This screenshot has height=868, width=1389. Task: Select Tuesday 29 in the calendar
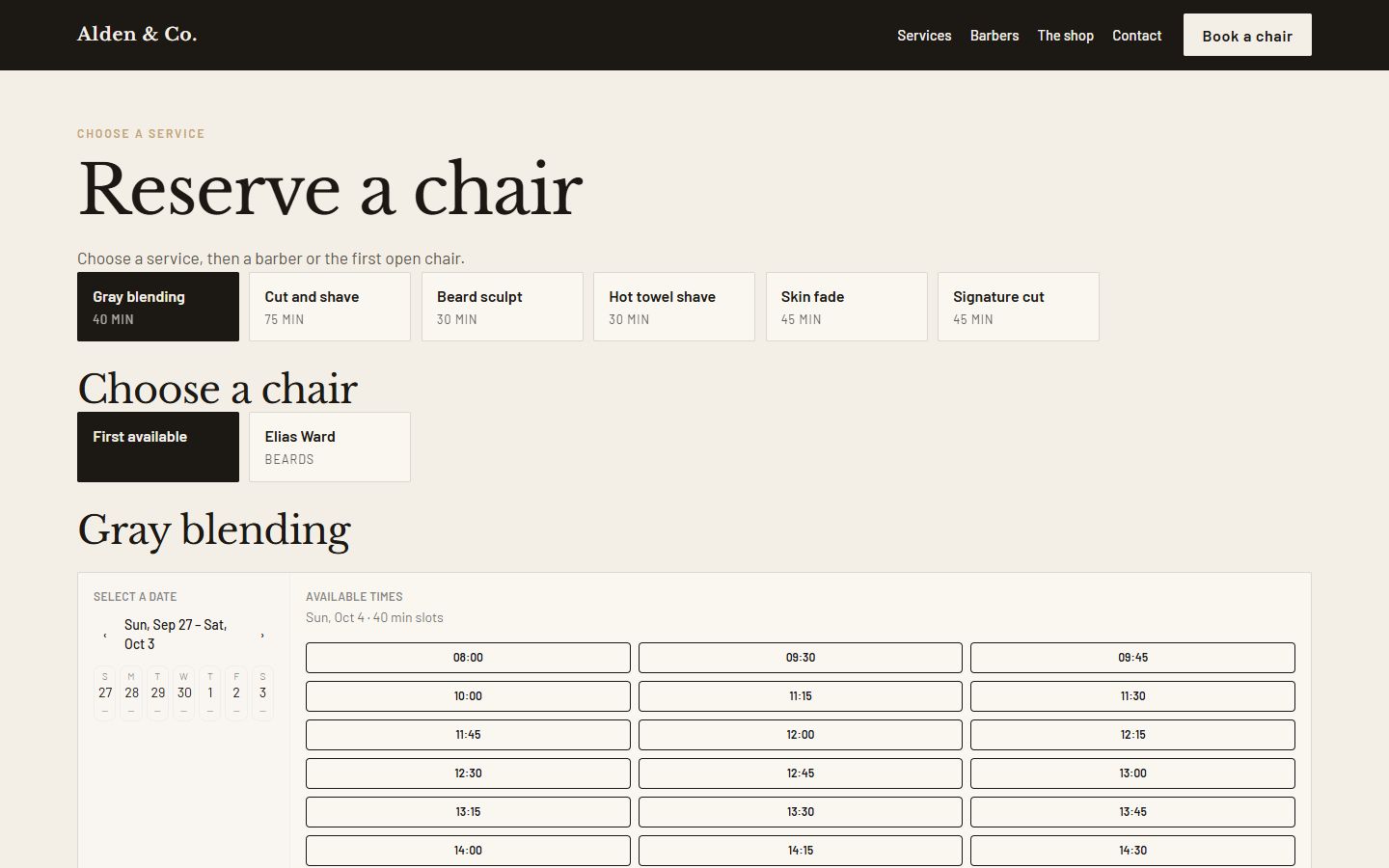point(157,693)
